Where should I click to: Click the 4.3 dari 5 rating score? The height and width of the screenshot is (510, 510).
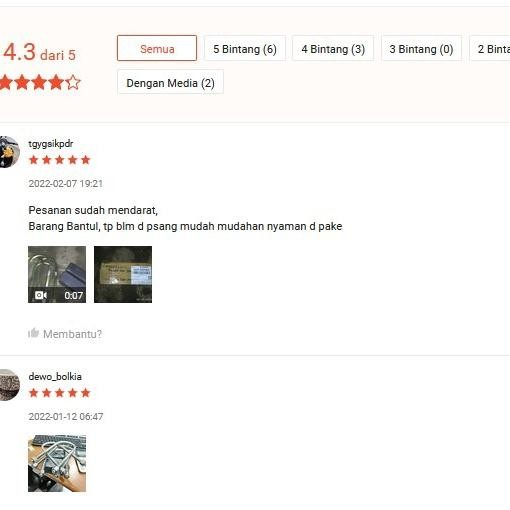pyautogui.click(x=39, y=52)
